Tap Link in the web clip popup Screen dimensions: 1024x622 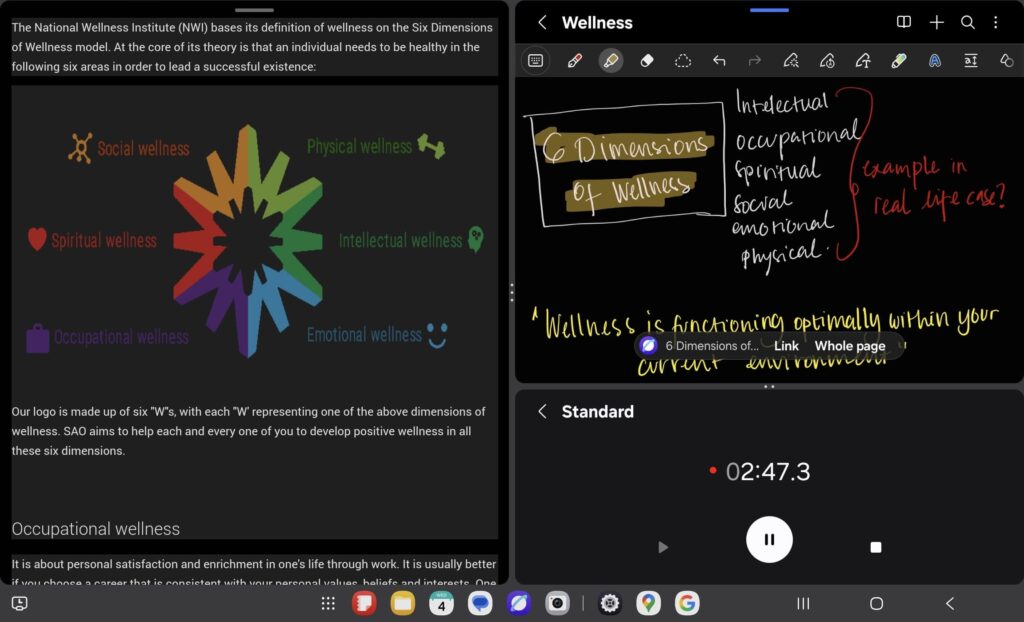click(x=786, y=346)
